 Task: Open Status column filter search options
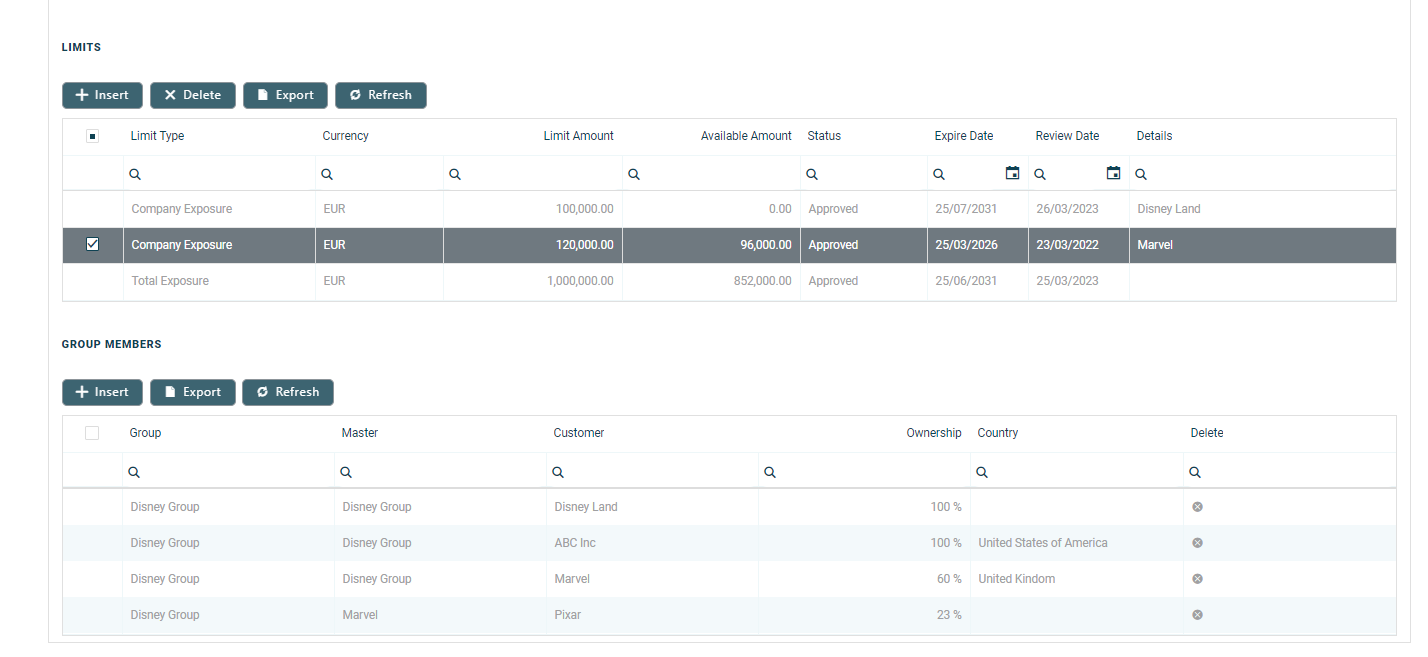coord(813,174)
